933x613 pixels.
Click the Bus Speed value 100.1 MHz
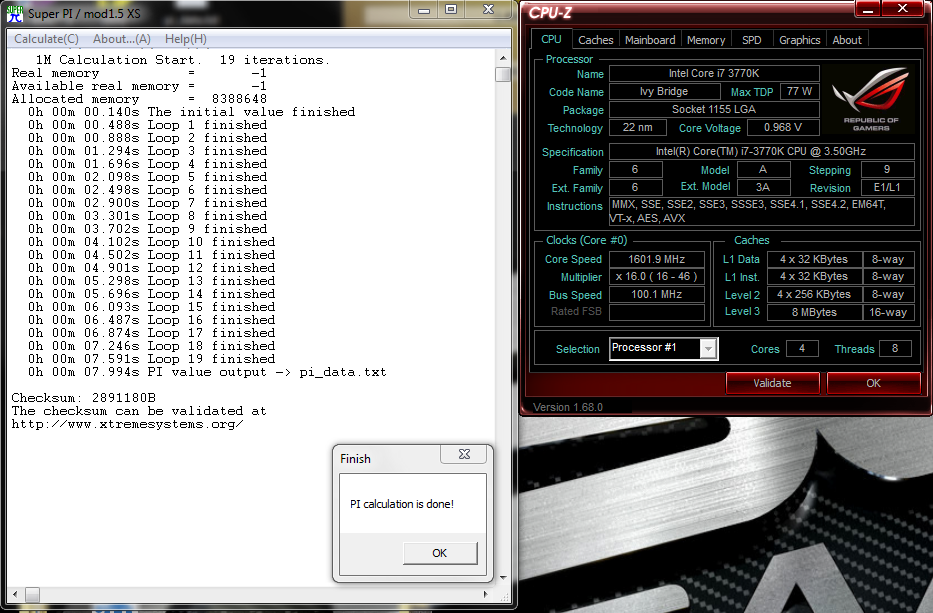click(x=656, y=295)
